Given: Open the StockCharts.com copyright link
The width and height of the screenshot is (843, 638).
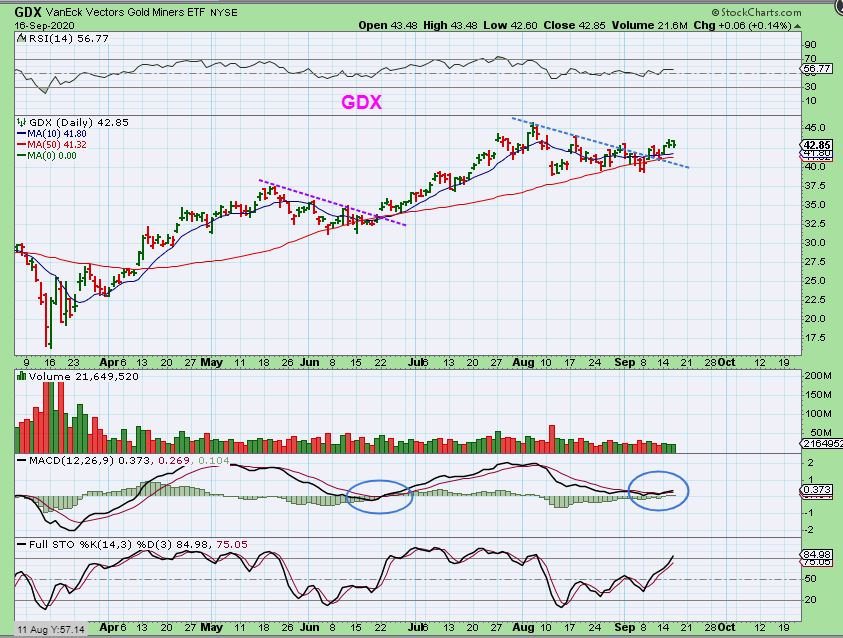Looking at the screenshot, I should [x=756, y=12].
